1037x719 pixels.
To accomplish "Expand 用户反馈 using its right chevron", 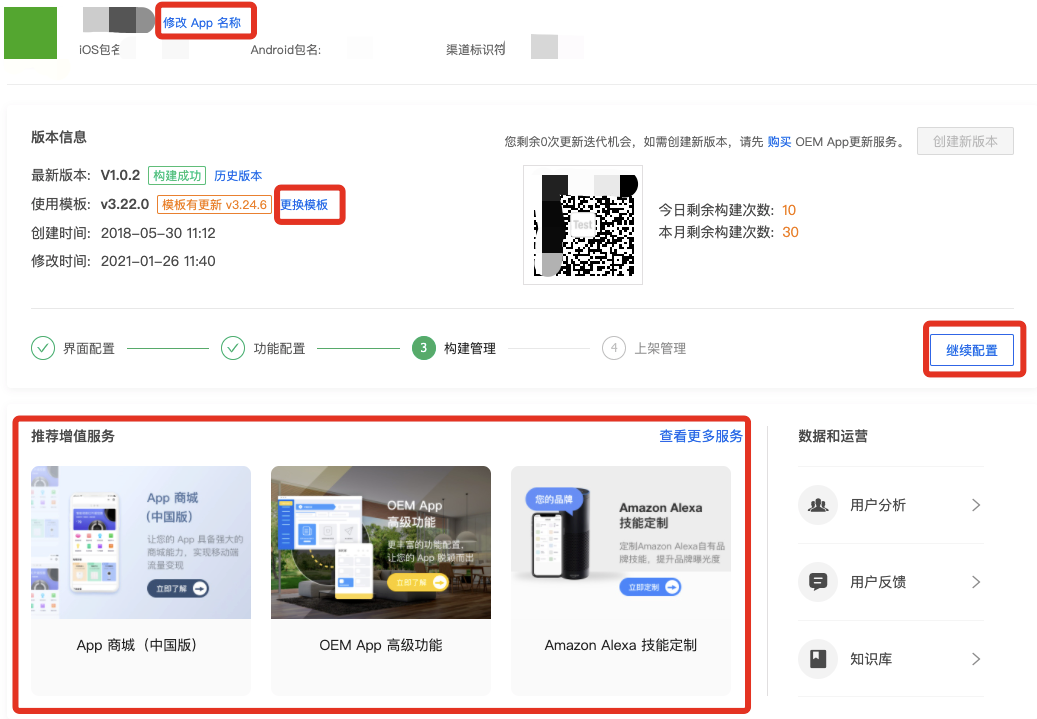I will 974,582.
